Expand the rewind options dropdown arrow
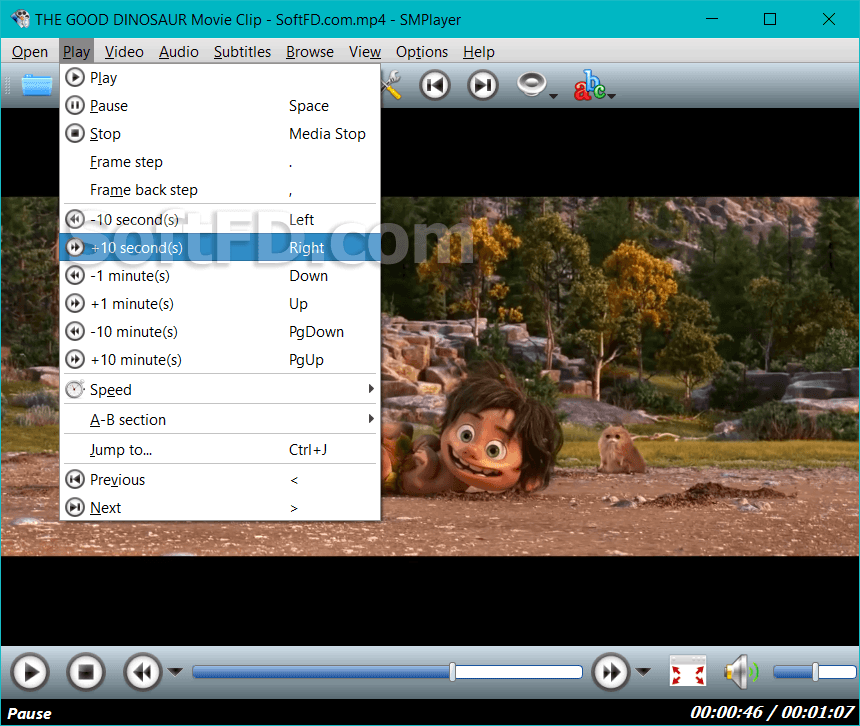This screenshot has width=860, height=726. 175,672
